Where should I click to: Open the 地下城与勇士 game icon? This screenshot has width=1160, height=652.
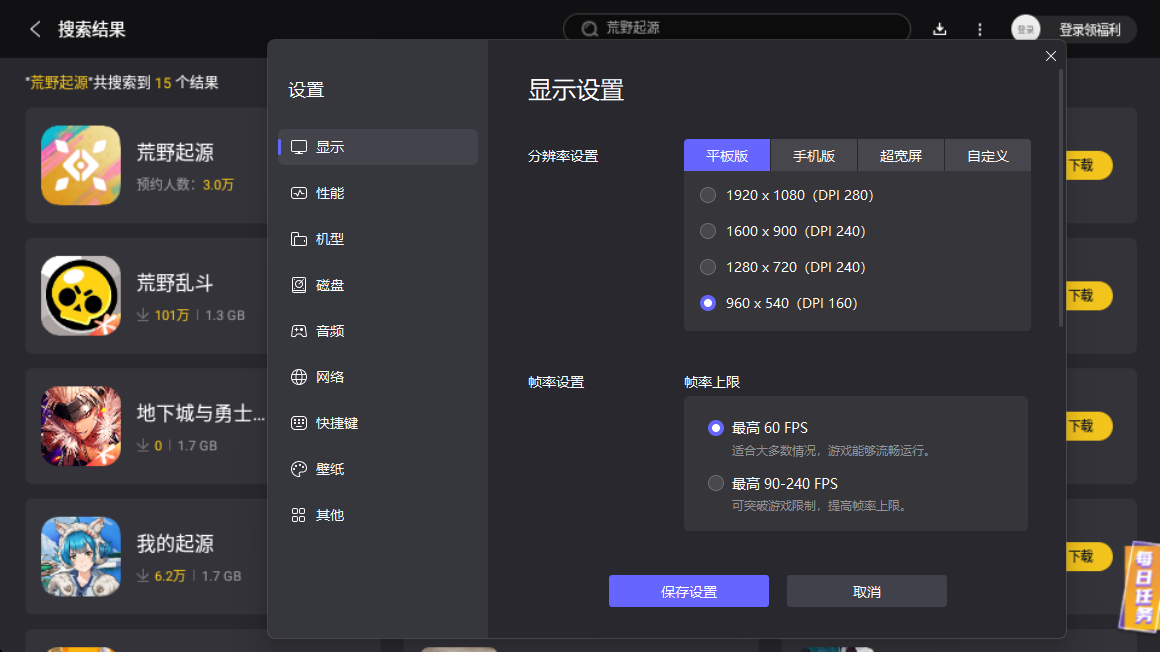point(81,426)
